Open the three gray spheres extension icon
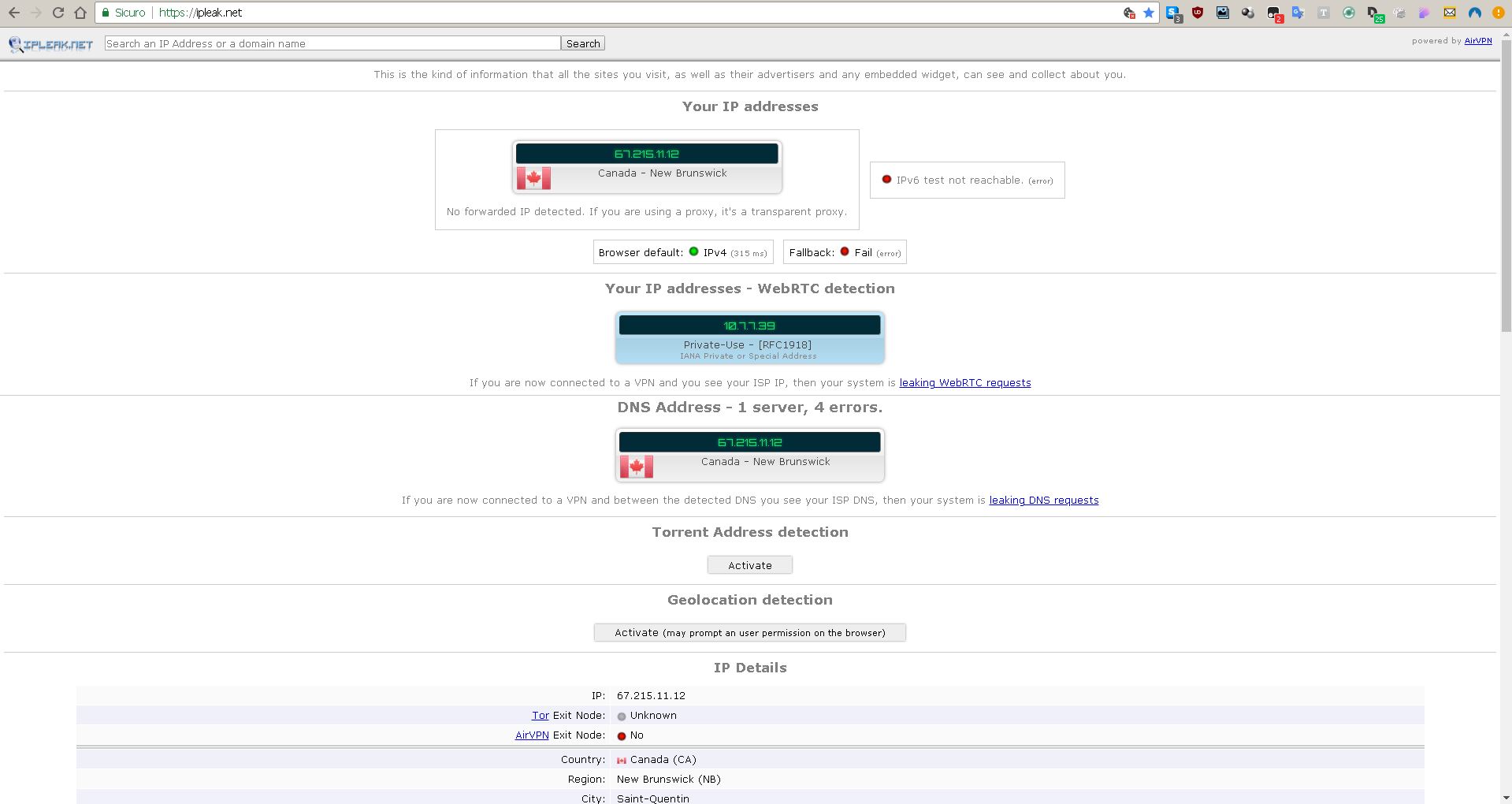This screenshot has height=804, width=1512. pyautogui.click(x=1248, y=13)
